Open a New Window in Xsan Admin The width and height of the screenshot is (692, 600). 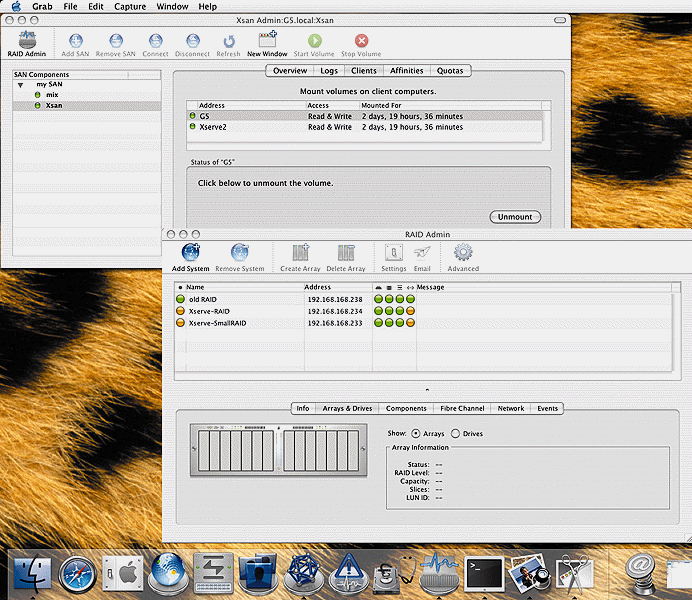267,44
